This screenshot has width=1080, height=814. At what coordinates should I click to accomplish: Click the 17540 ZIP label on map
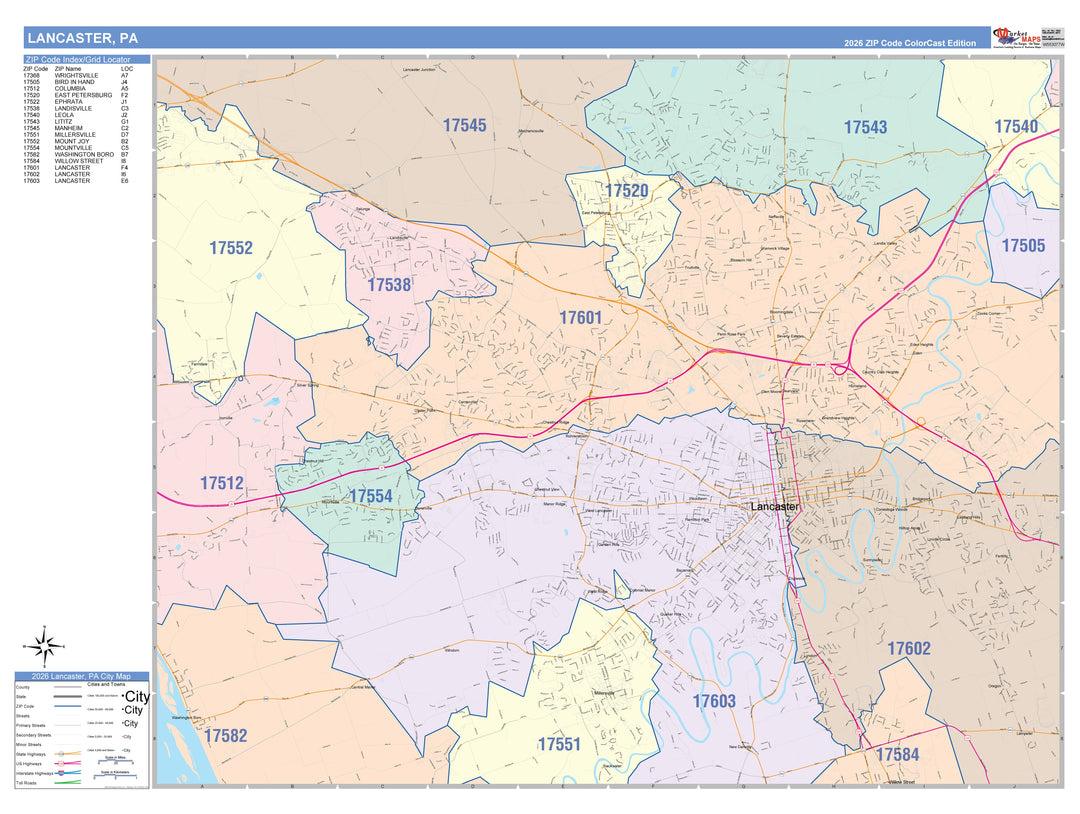[1016, 127]
